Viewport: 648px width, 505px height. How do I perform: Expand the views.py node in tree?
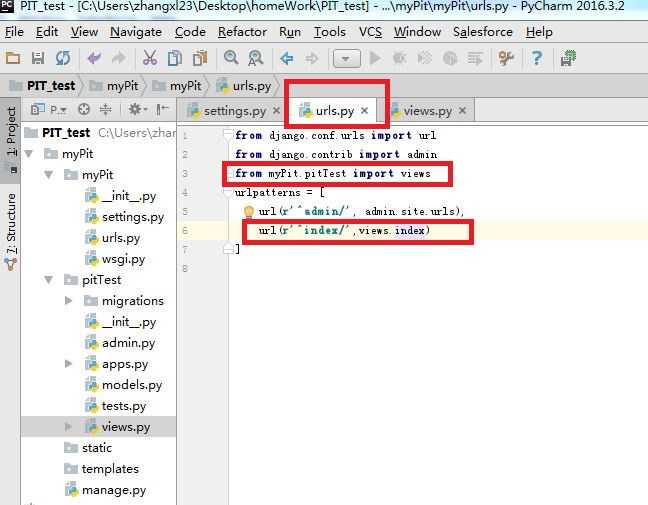69,426
